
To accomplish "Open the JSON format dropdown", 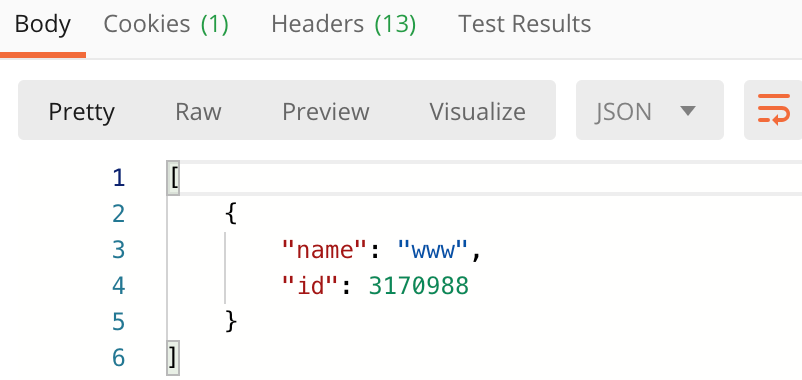I will (x=650, y=110).
